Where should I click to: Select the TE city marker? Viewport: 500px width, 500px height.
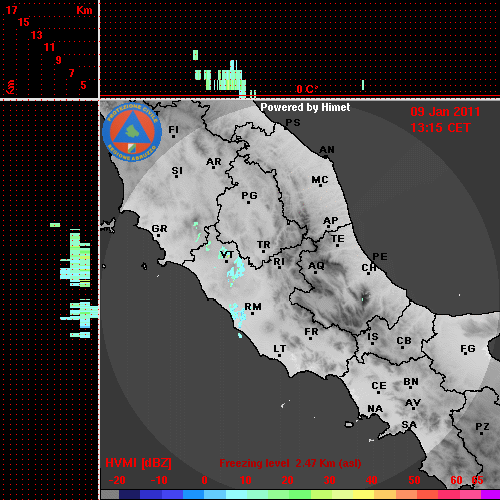point(338,245)
